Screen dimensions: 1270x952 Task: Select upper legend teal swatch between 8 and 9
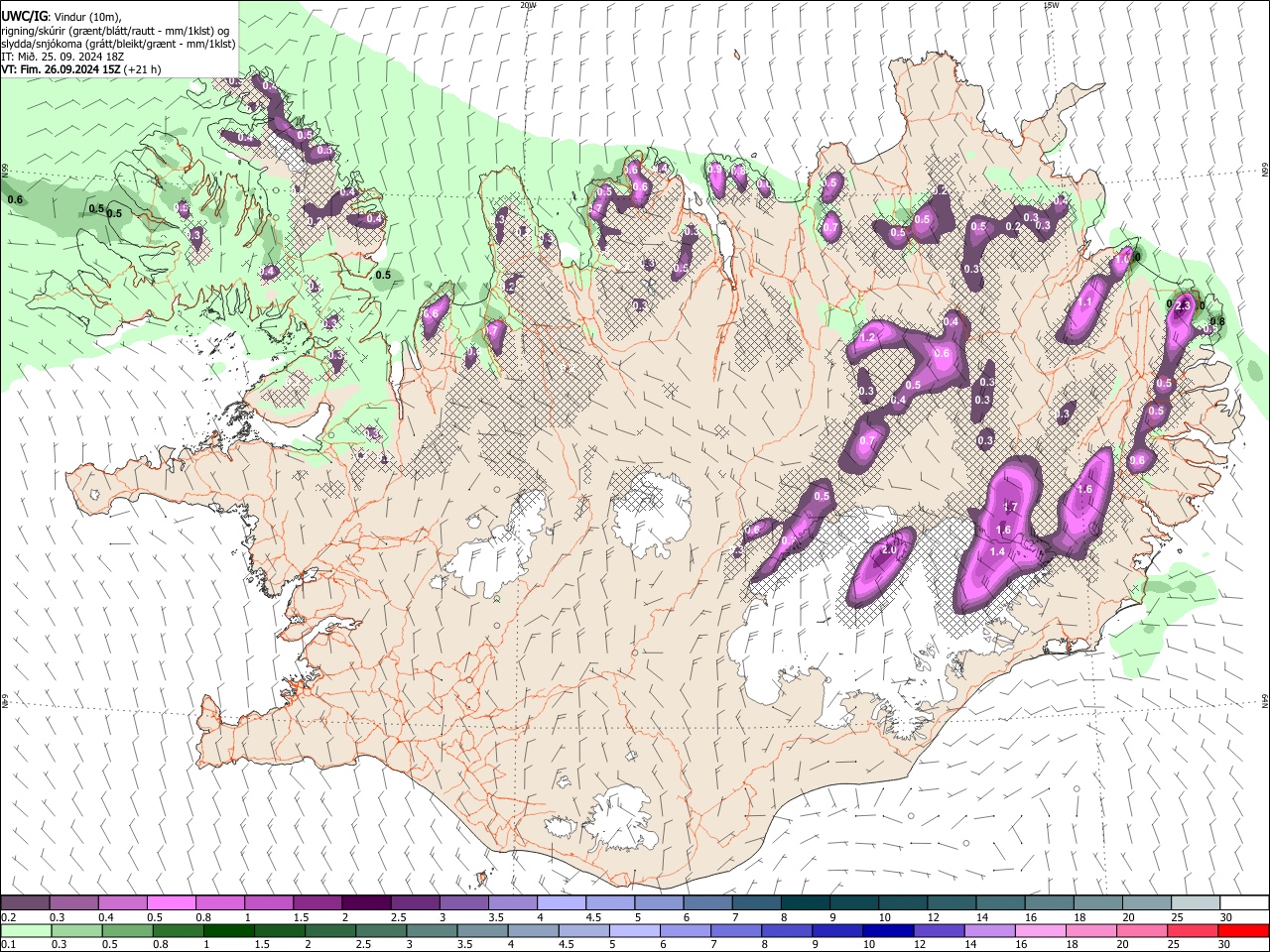(x=804, y=903)
